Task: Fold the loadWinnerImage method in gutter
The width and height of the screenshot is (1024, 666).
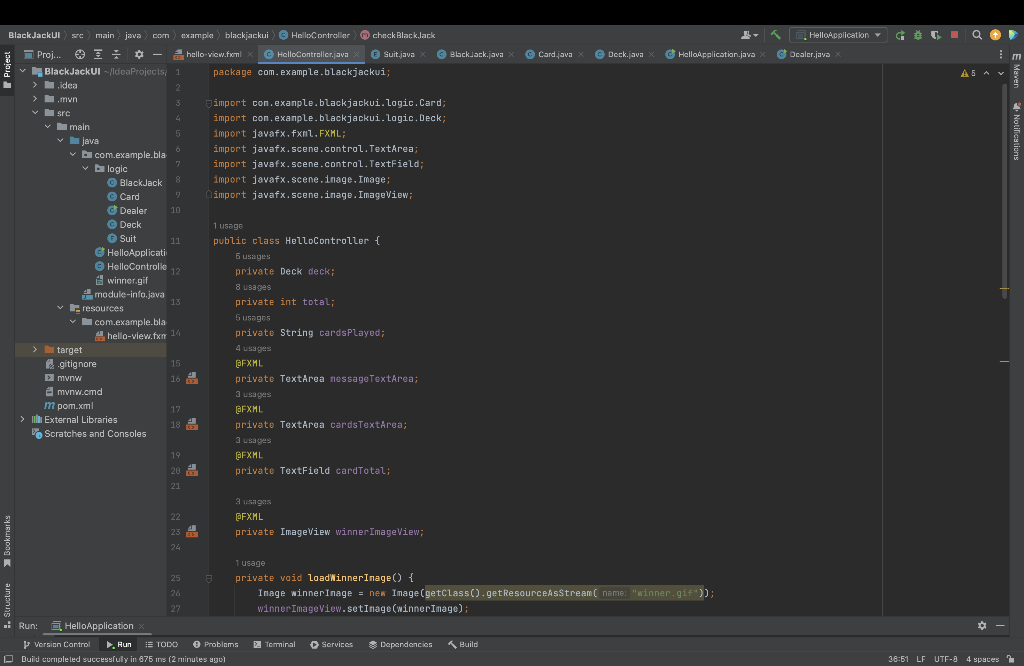Action: point(209,579)
